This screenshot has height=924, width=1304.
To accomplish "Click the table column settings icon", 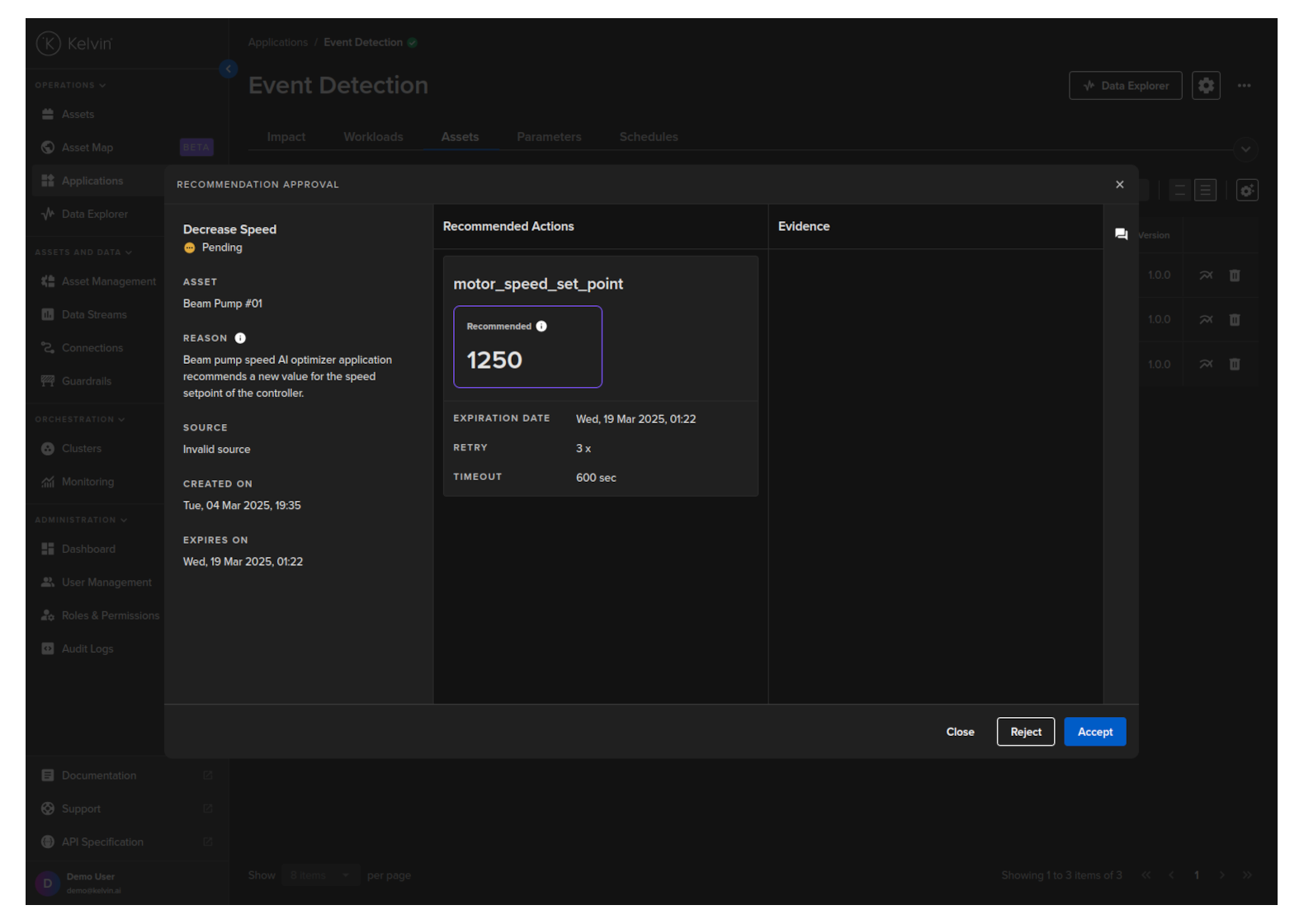I will (1246, 191).
